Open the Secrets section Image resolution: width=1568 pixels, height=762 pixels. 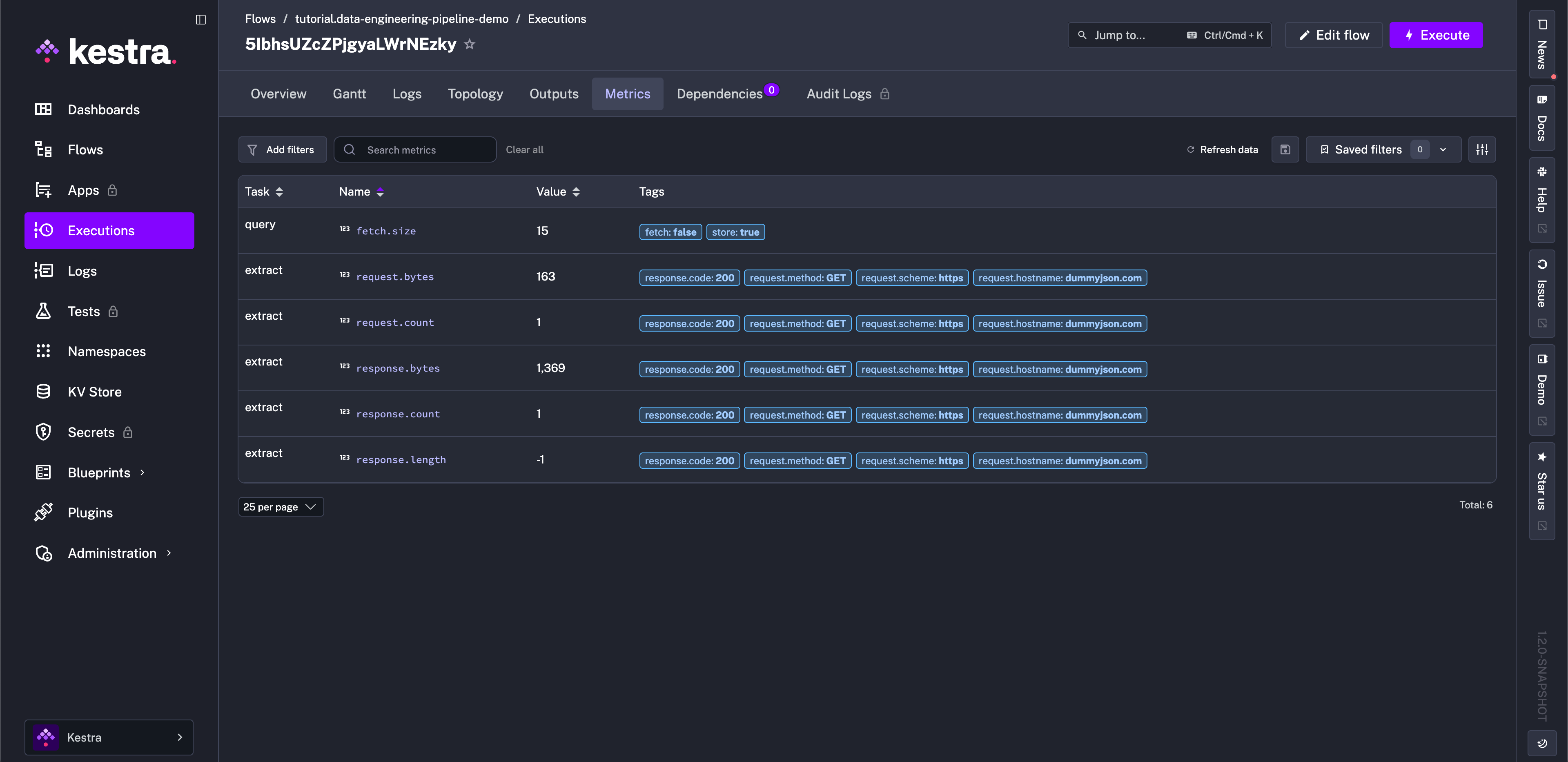click(90, 432)
